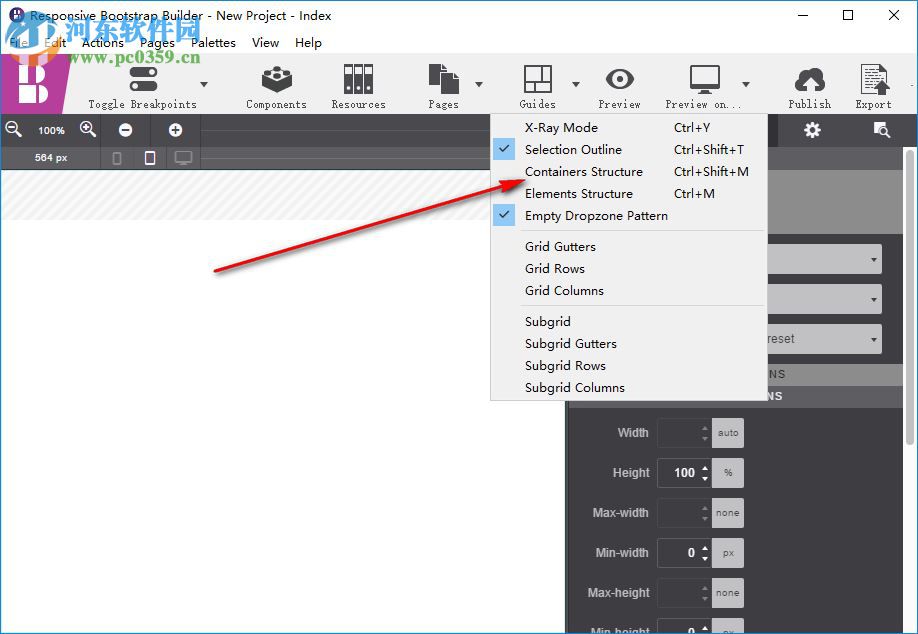
Task: Click the Min-width px unit button
Action: (728, 553)
